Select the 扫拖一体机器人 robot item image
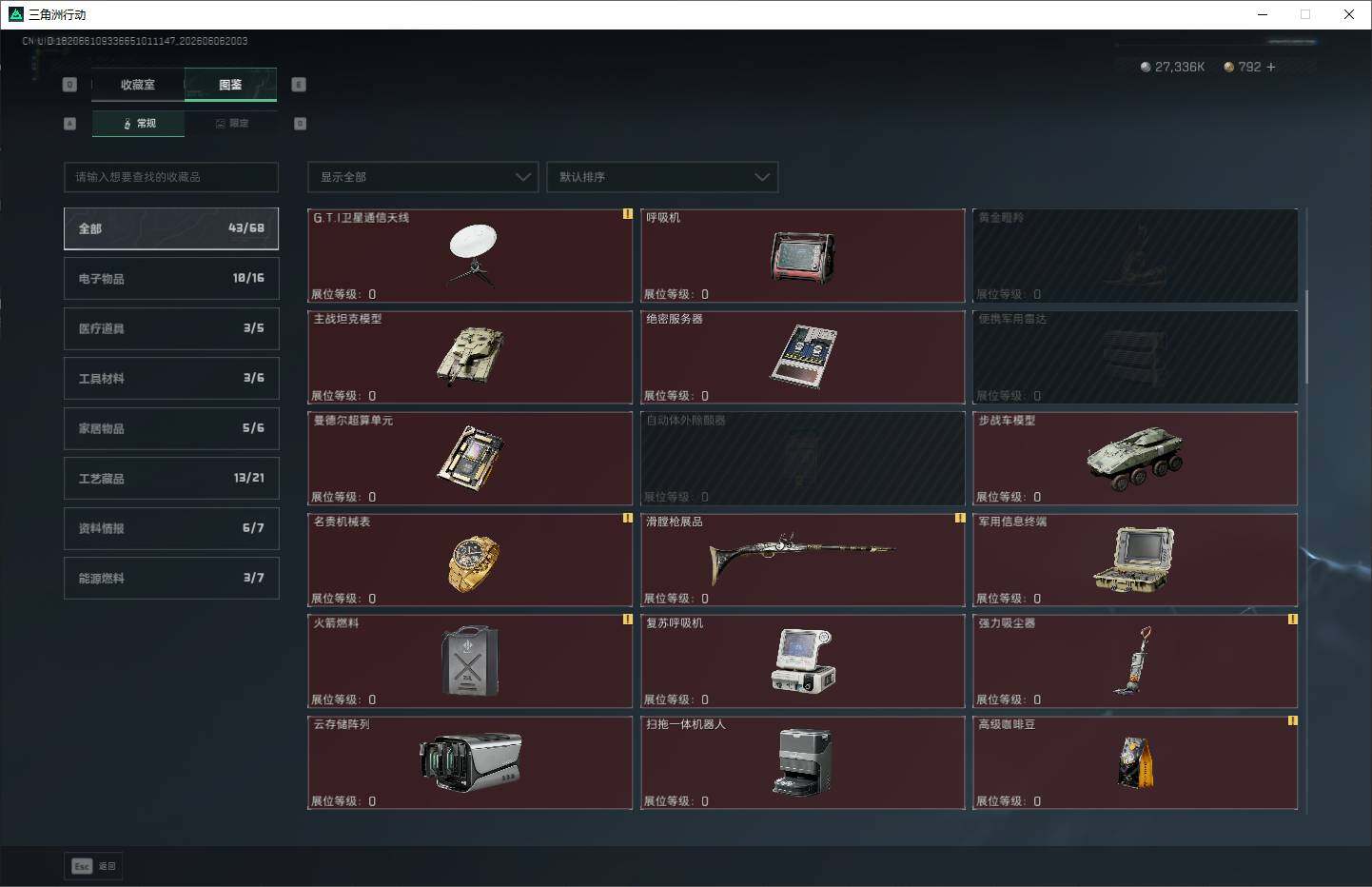The image size is (1372, 887). click(802, 761)
